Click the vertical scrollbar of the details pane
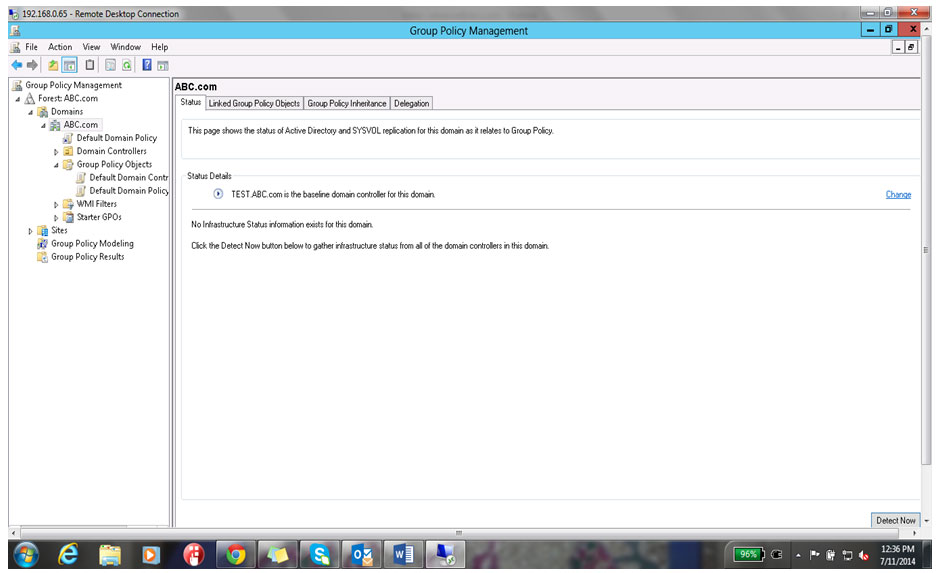Screen dimensions: 938x573 coord(926,250)
